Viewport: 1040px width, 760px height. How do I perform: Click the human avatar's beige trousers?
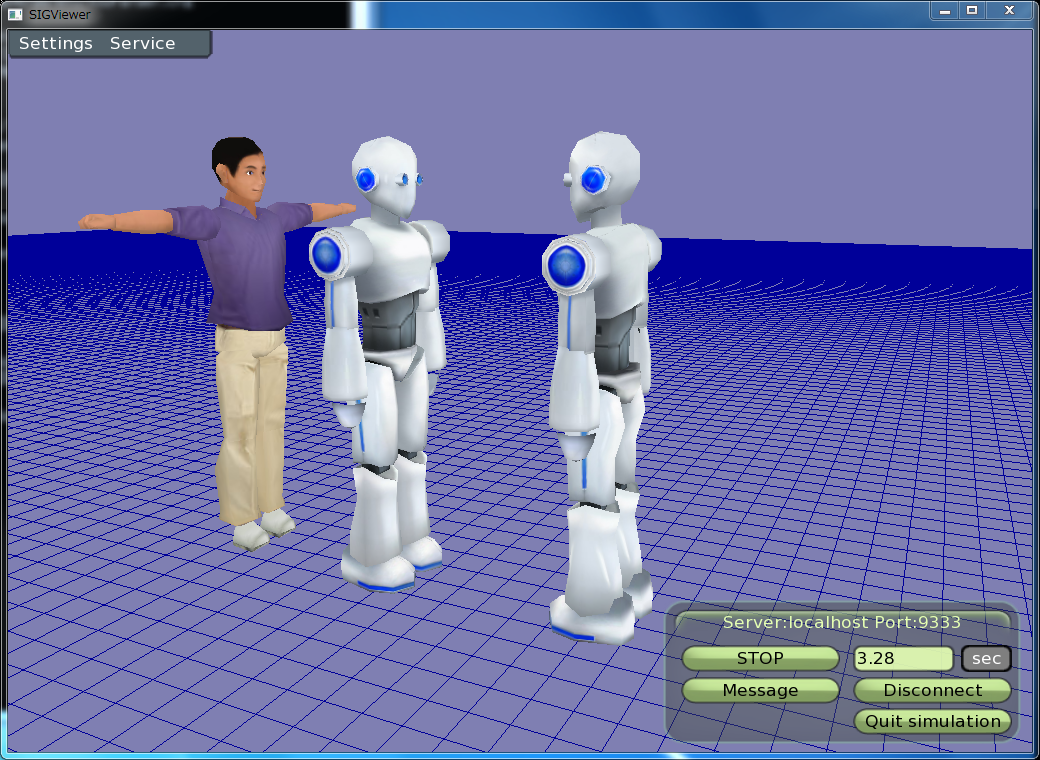click(250, 420)
